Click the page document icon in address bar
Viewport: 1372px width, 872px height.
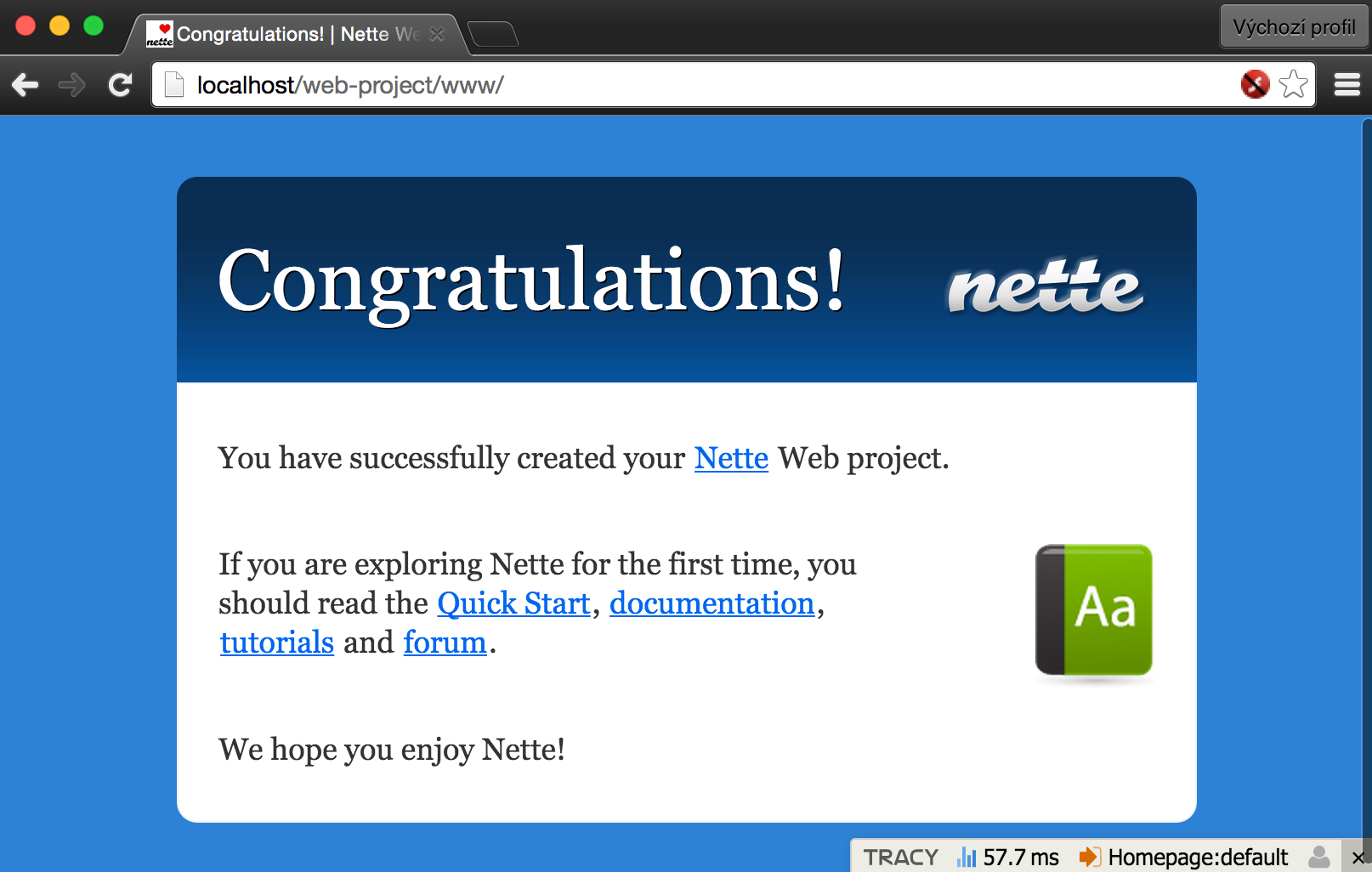coord(174,85)
